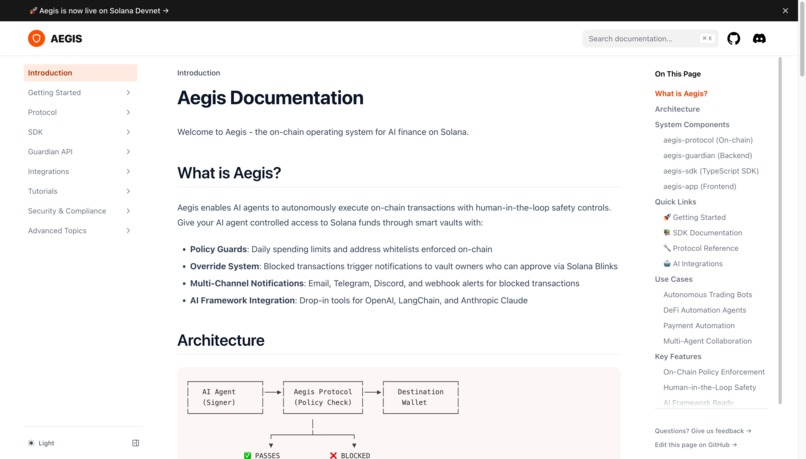Go to aegis-app (Frontend) anchor
Viewport: 806px width, 459px height.
[700, 186]
